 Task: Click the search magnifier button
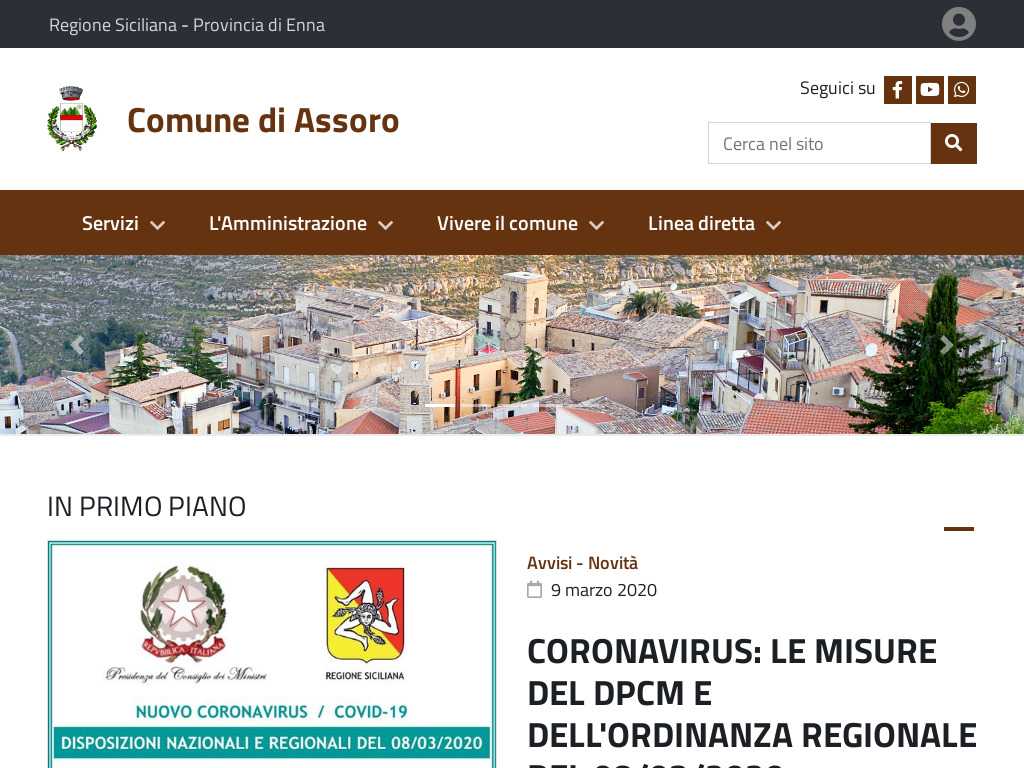[953, 143]
